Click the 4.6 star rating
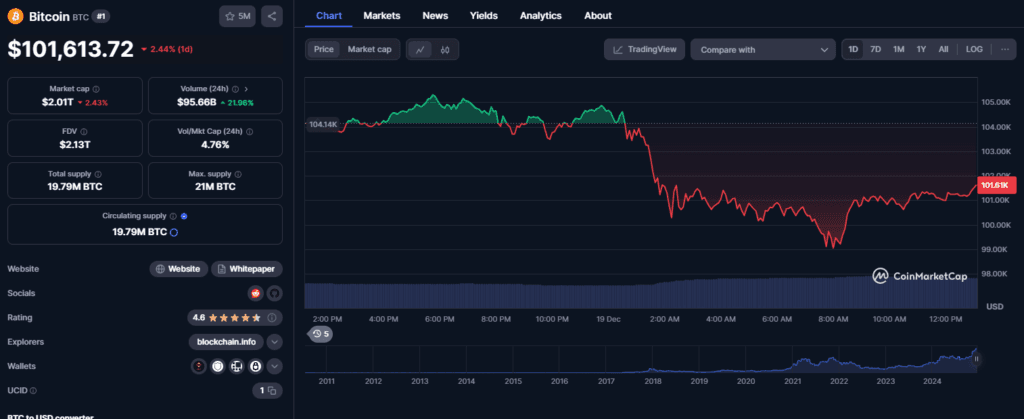This screenshot has height=419, width=1024. click(226, 318)
